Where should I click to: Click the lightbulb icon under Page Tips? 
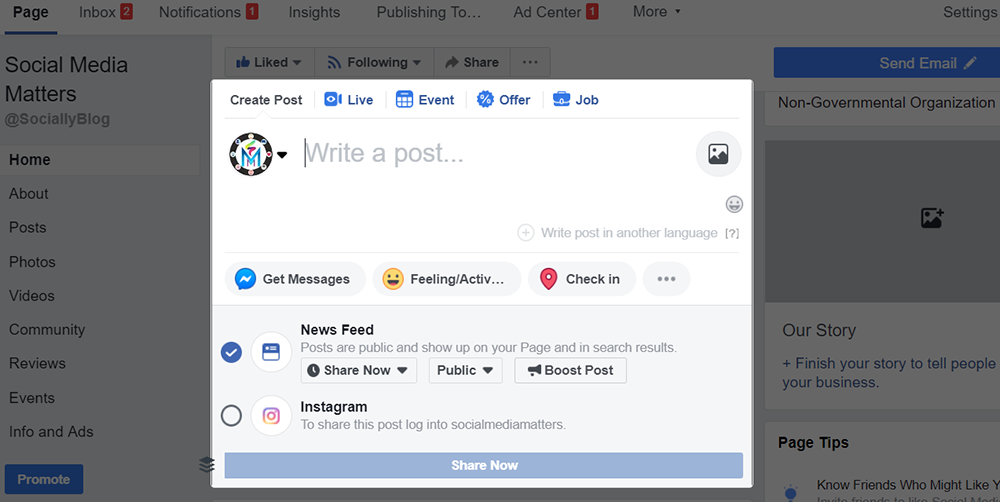click(x=791, y=492)
